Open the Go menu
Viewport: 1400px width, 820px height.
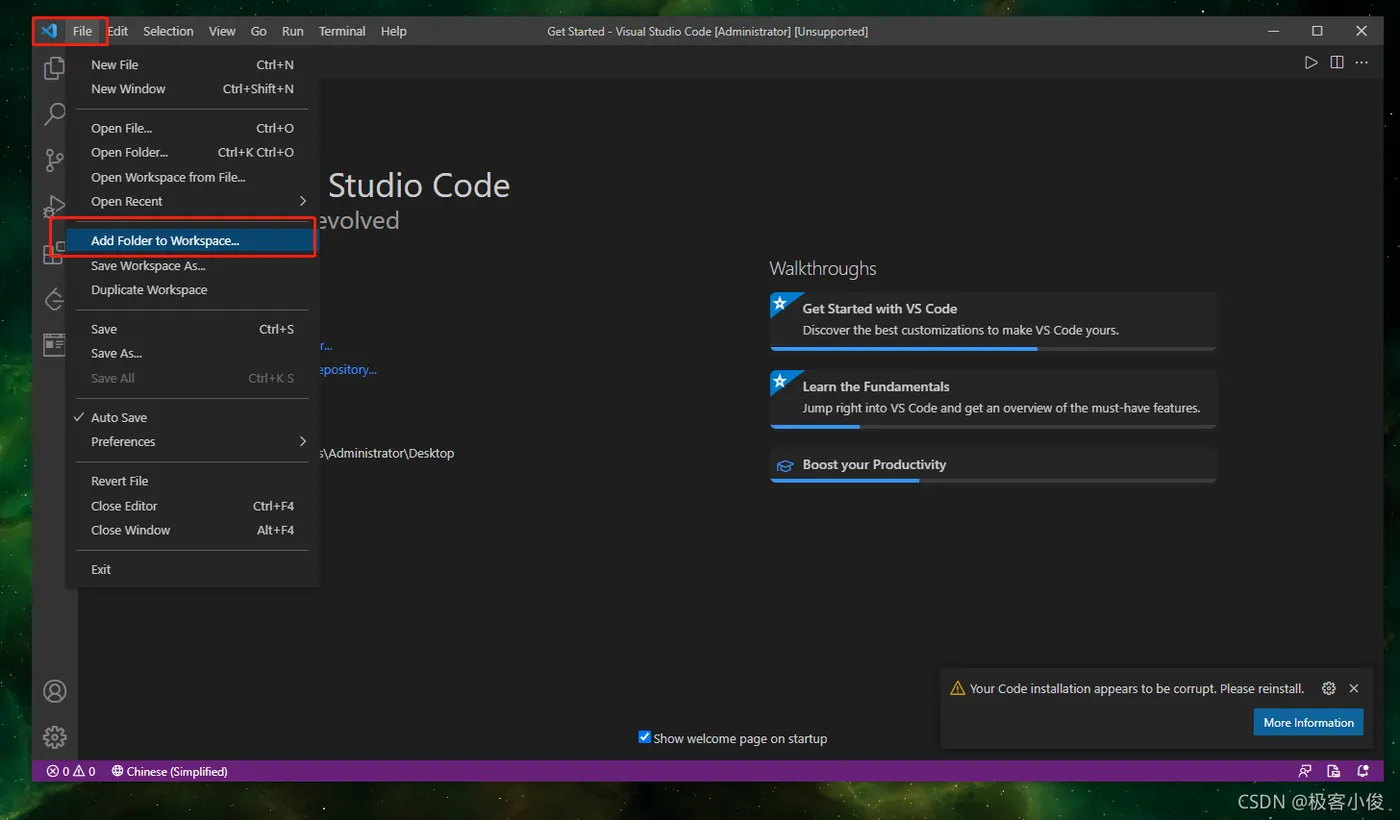[x=259, y=31]
